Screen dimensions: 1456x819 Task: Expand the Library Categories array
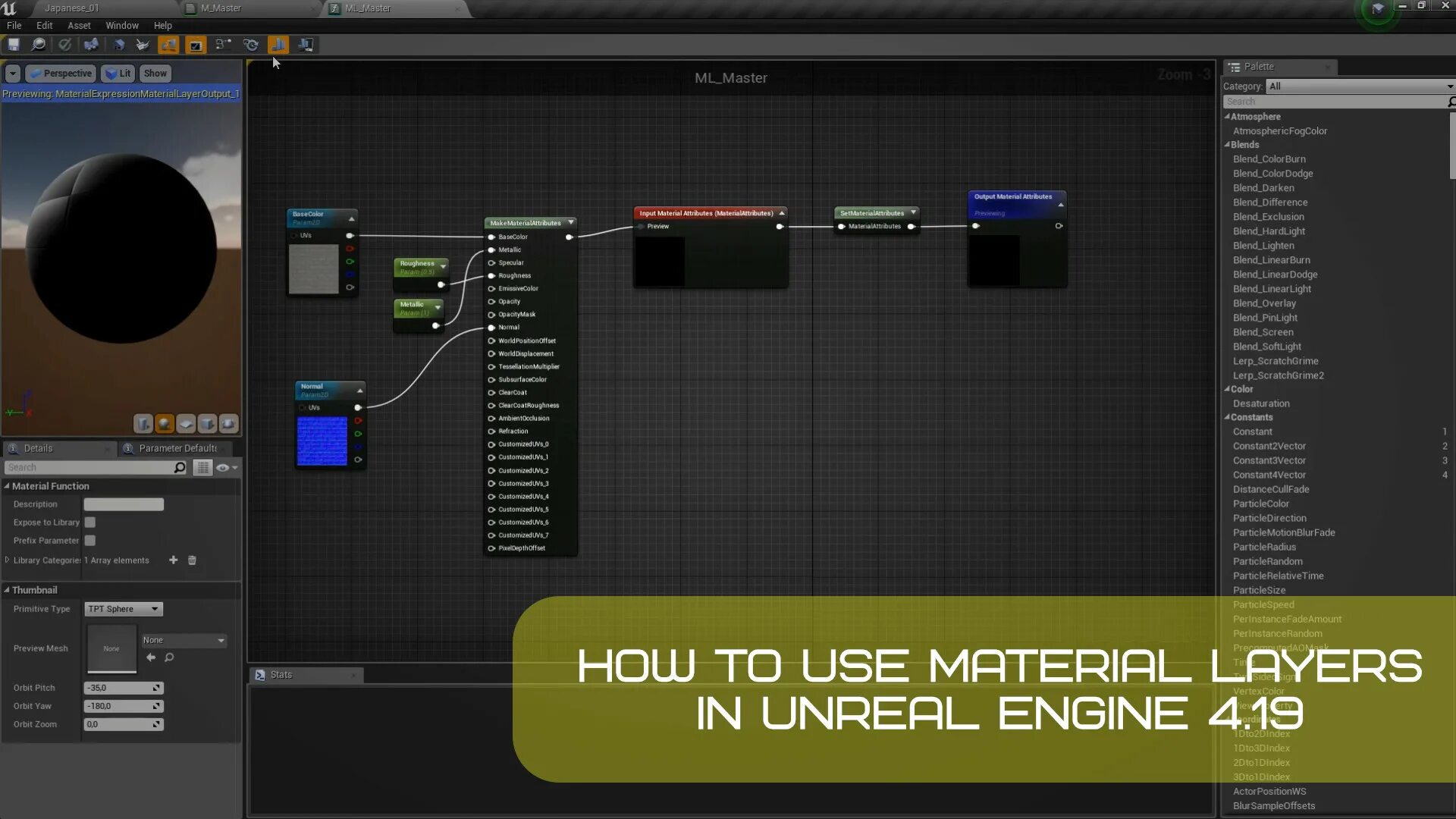pyautogui.click(x=8, y=560)
